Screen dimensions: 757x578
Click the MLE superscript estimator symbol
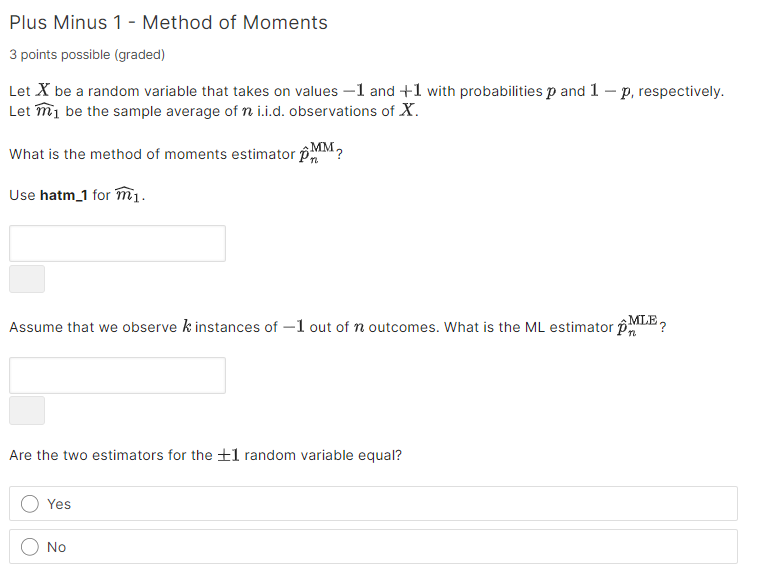click(x=637, y=326)
